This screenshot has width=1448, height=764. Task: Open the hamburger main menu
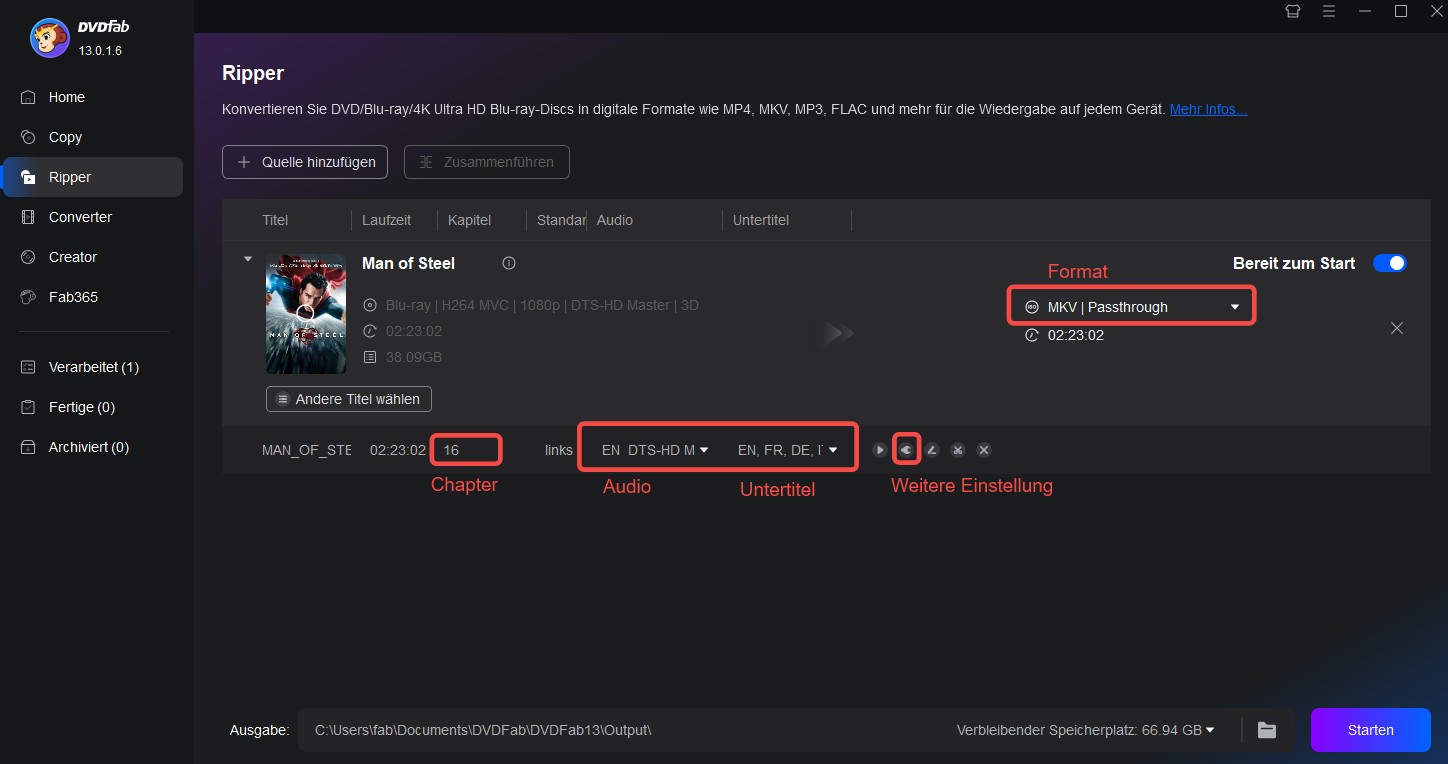click(1329, 11)
